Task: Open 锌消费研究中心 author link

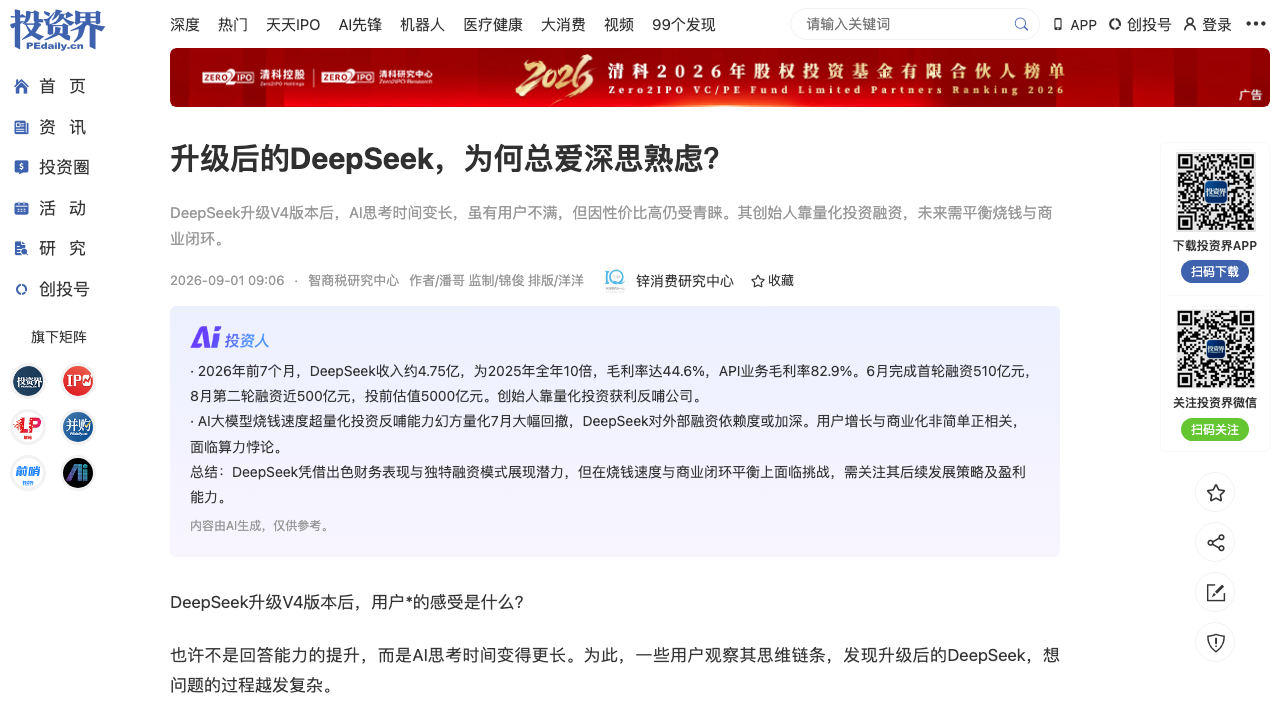Action: pos(685,281)
